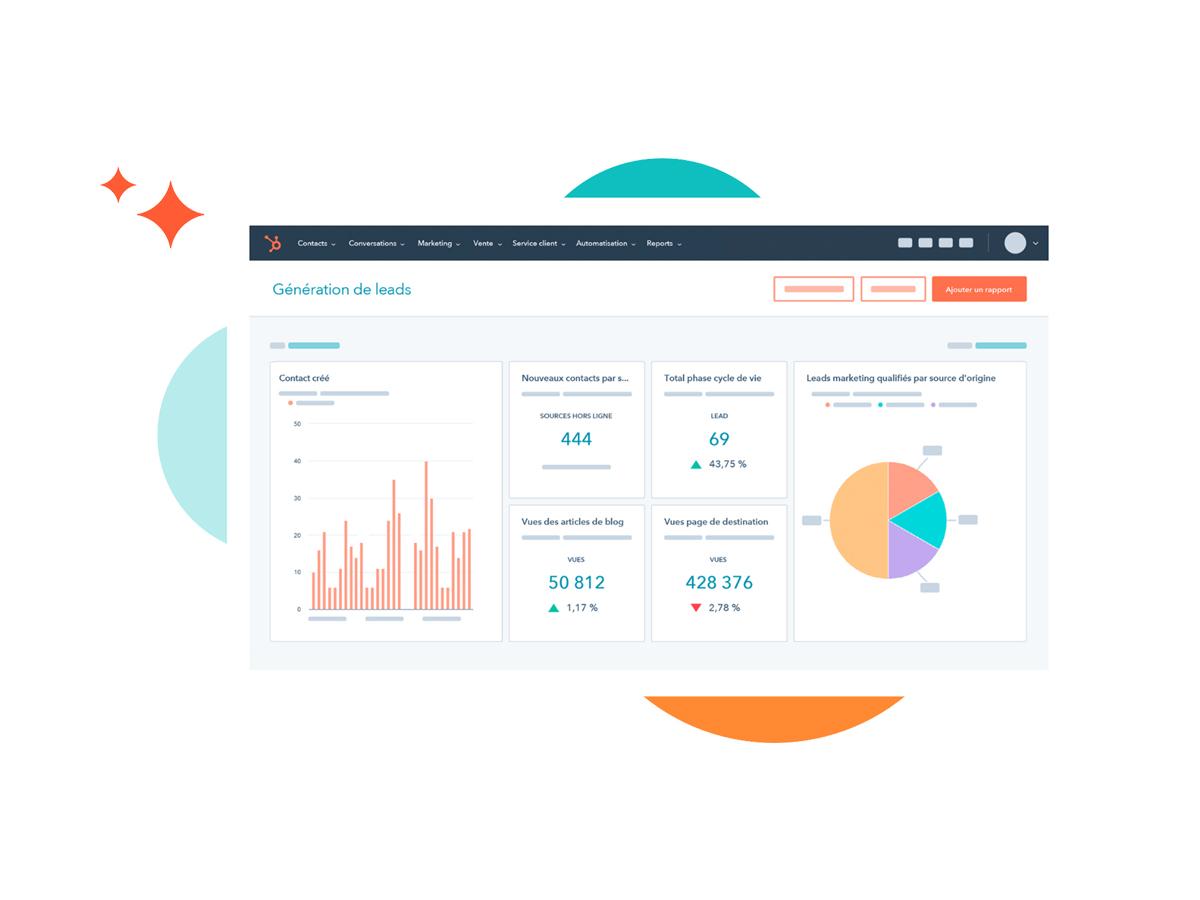1200x900 pixels.
Task: Click the 2,78 % change value
Action: click(x=724, y=607)
